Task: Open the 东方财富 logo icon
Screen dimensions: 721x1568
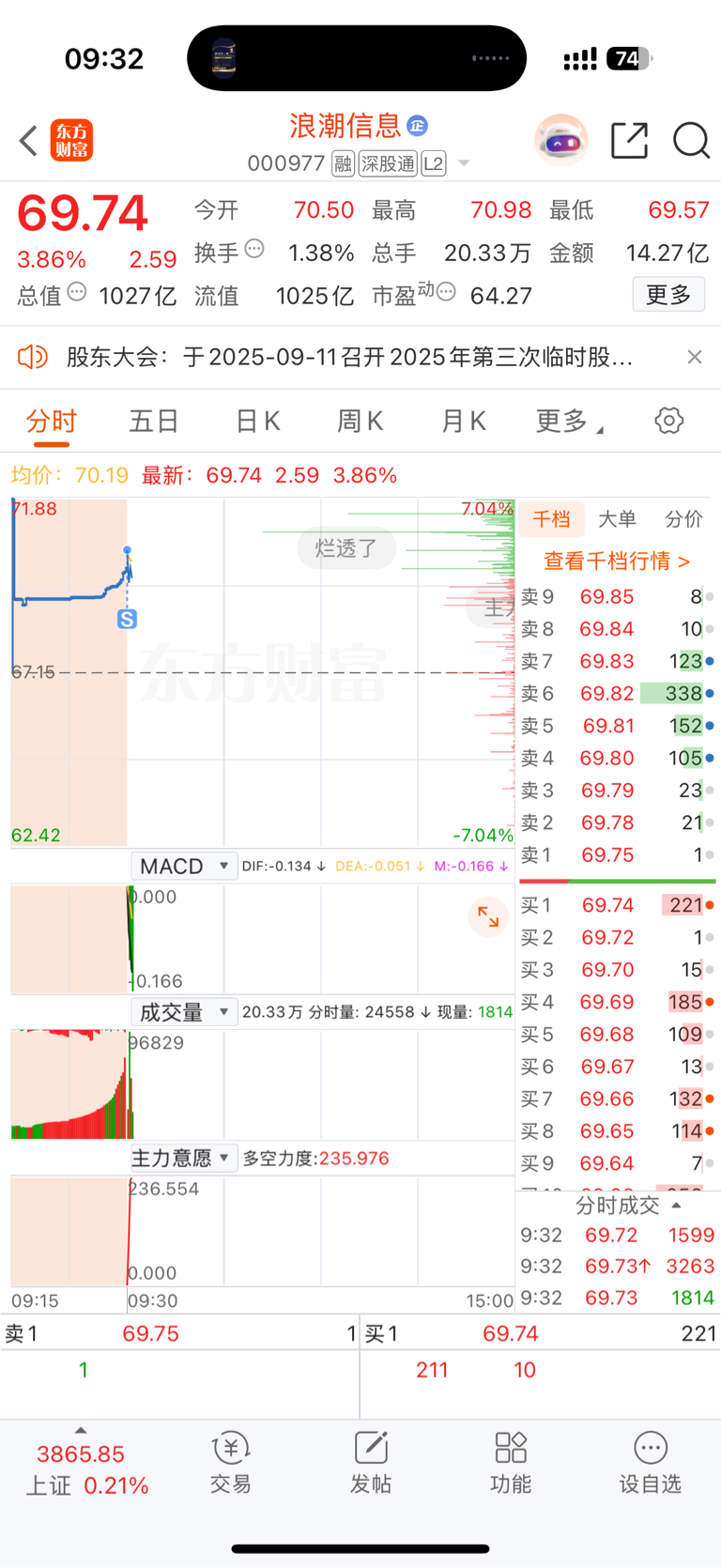Action: 71,141
